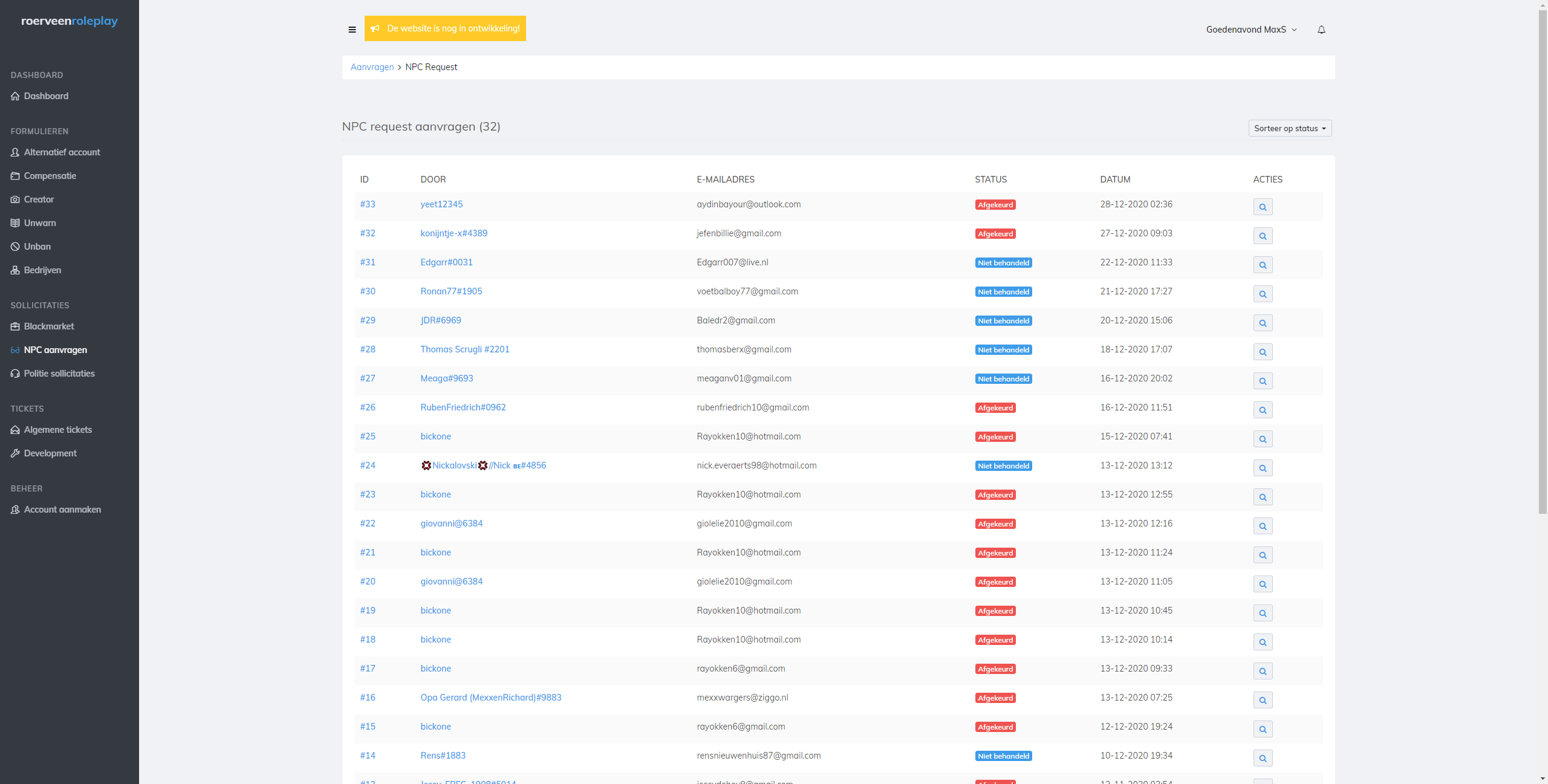Image resolution: width=1548 pixels, height=784 pixels.
Task: Click the magnifier icon for request #20
Action: pos(1263,584)
